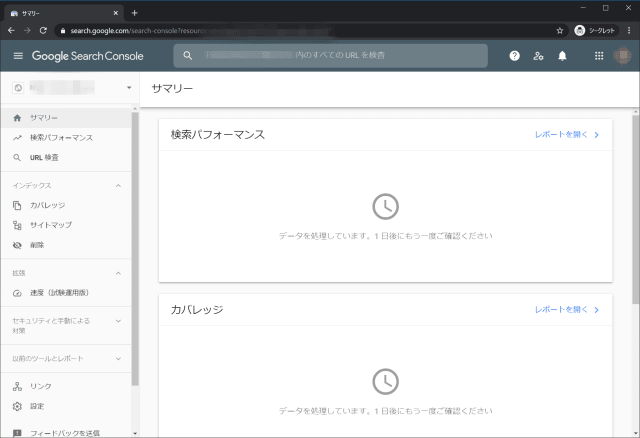Open the Google apps grid
Viewport: 640px width, 438px height.
tap(599, 56)
